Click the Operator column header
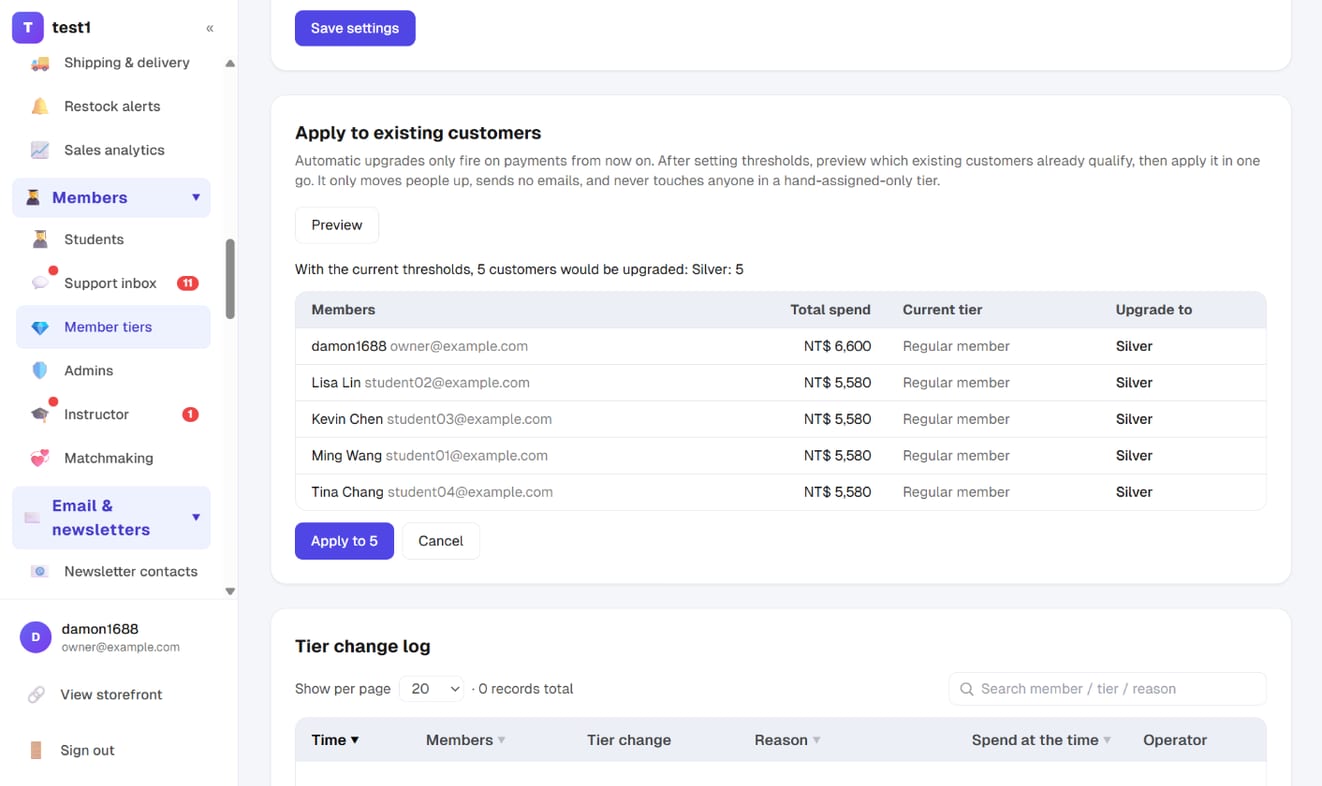 (1175, 740)
